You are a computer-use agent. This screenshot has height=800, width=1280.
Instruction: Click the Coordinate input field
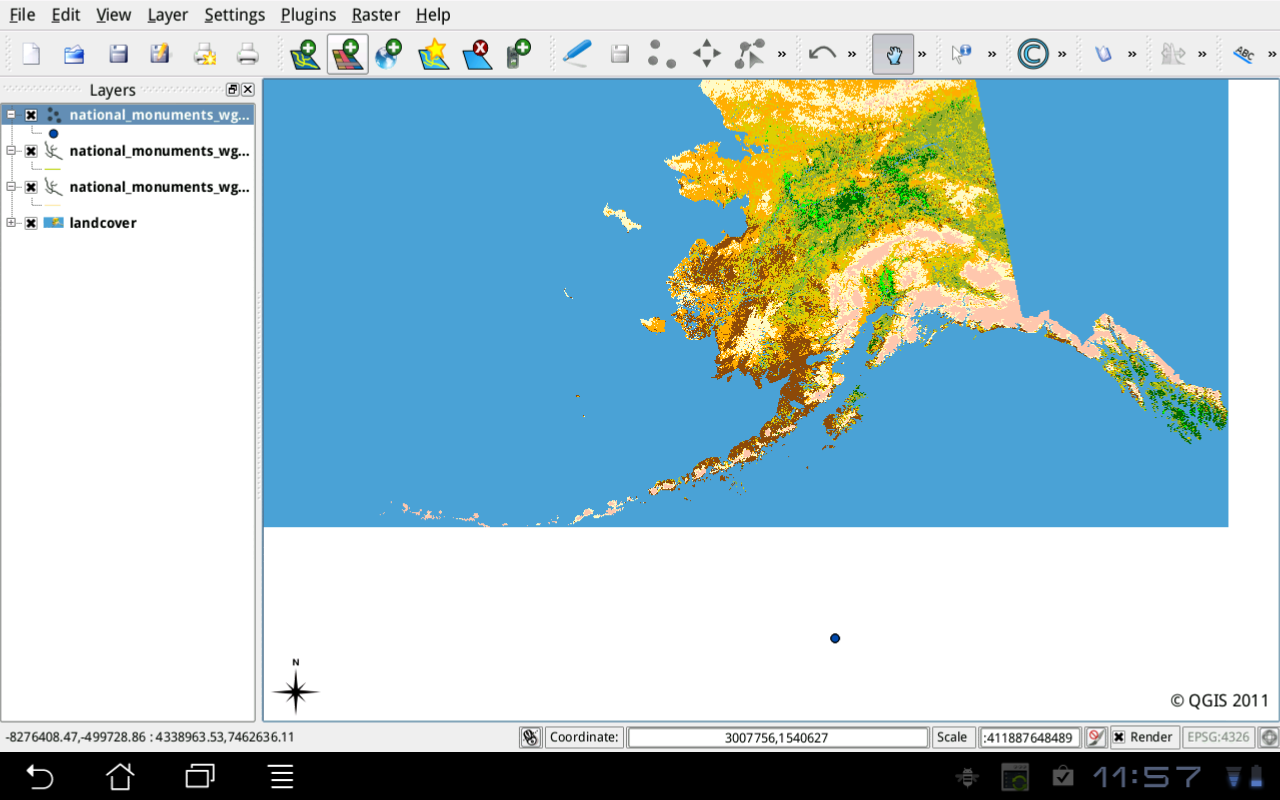point(777,737)
